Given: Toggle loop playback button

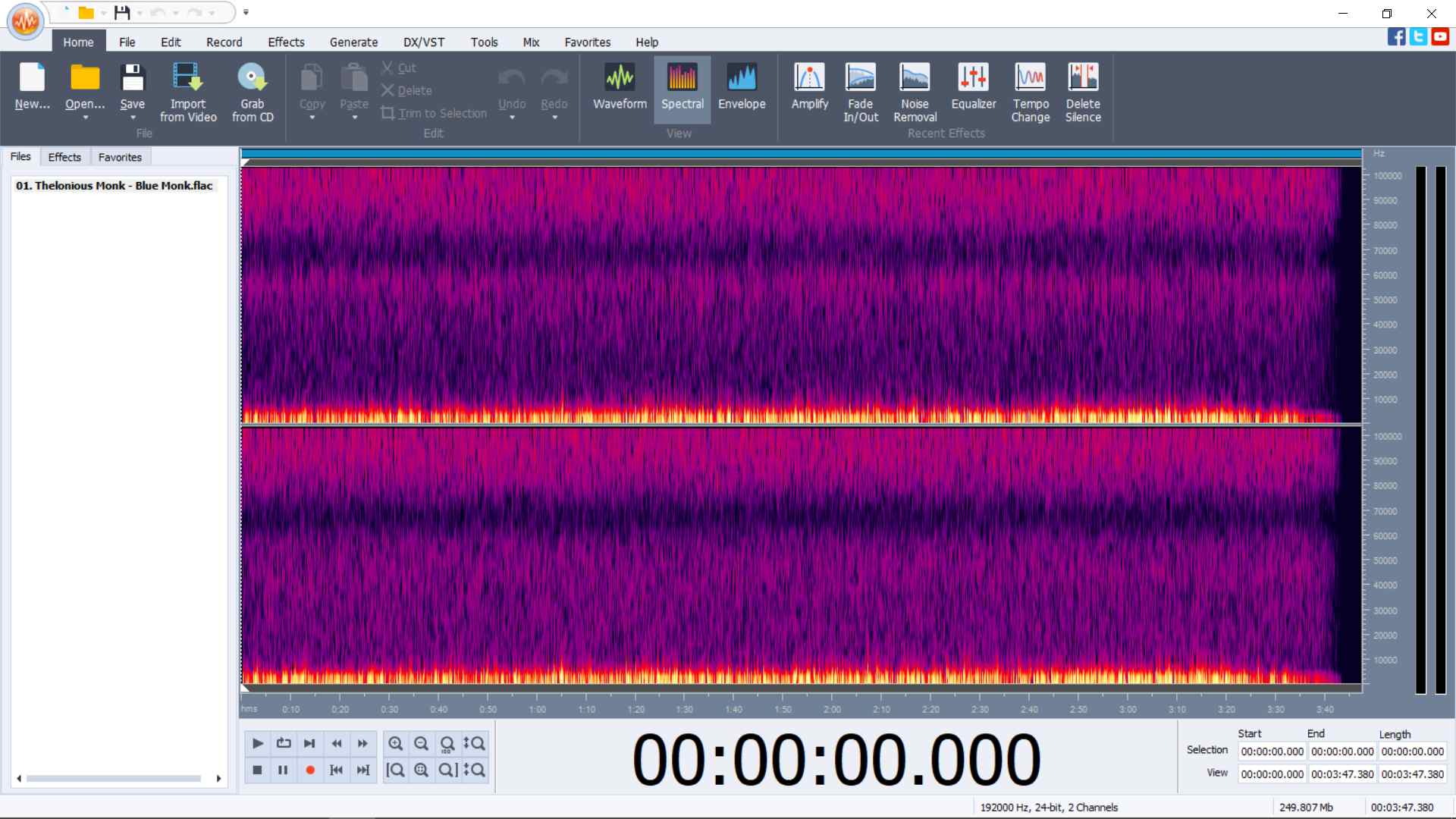Looking at the screenshot, I should coord(284,743).
